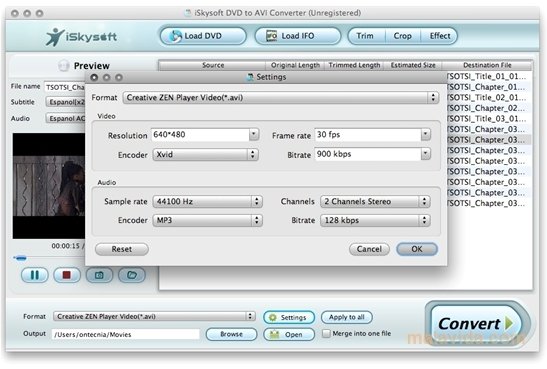Click the Load DVD button
This screenshot has height=369, width=547.
click(x=203, y=36)
